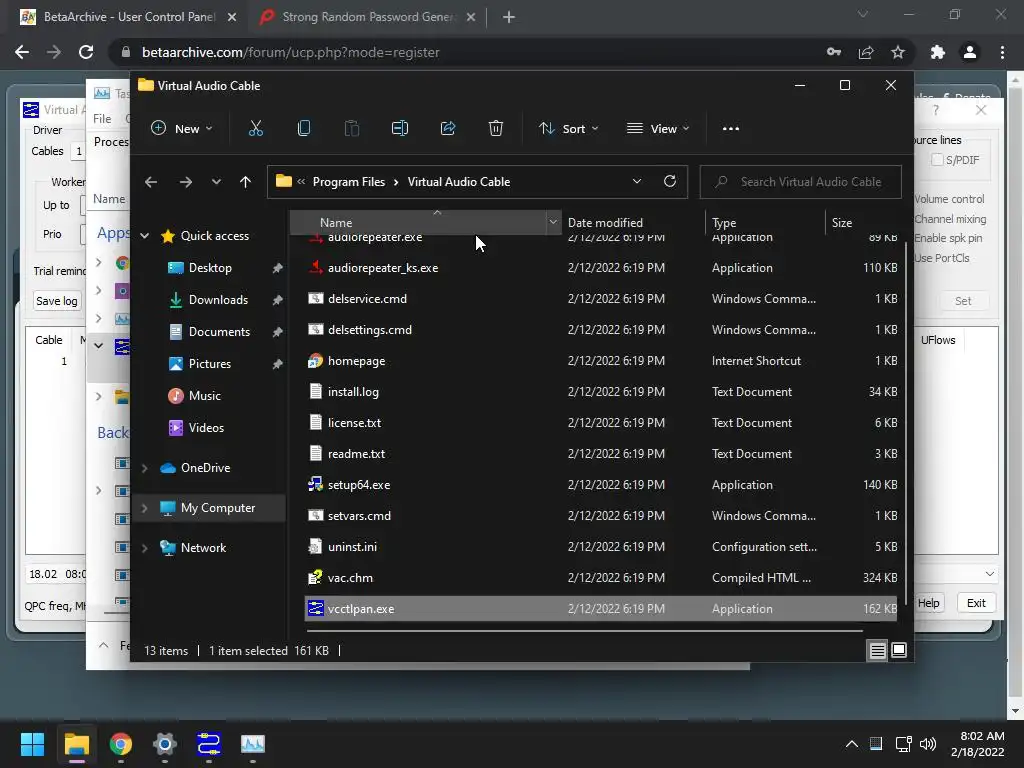Click Save log button in VAC panel
1024x768 pixels.
click(x=57, y=301)
